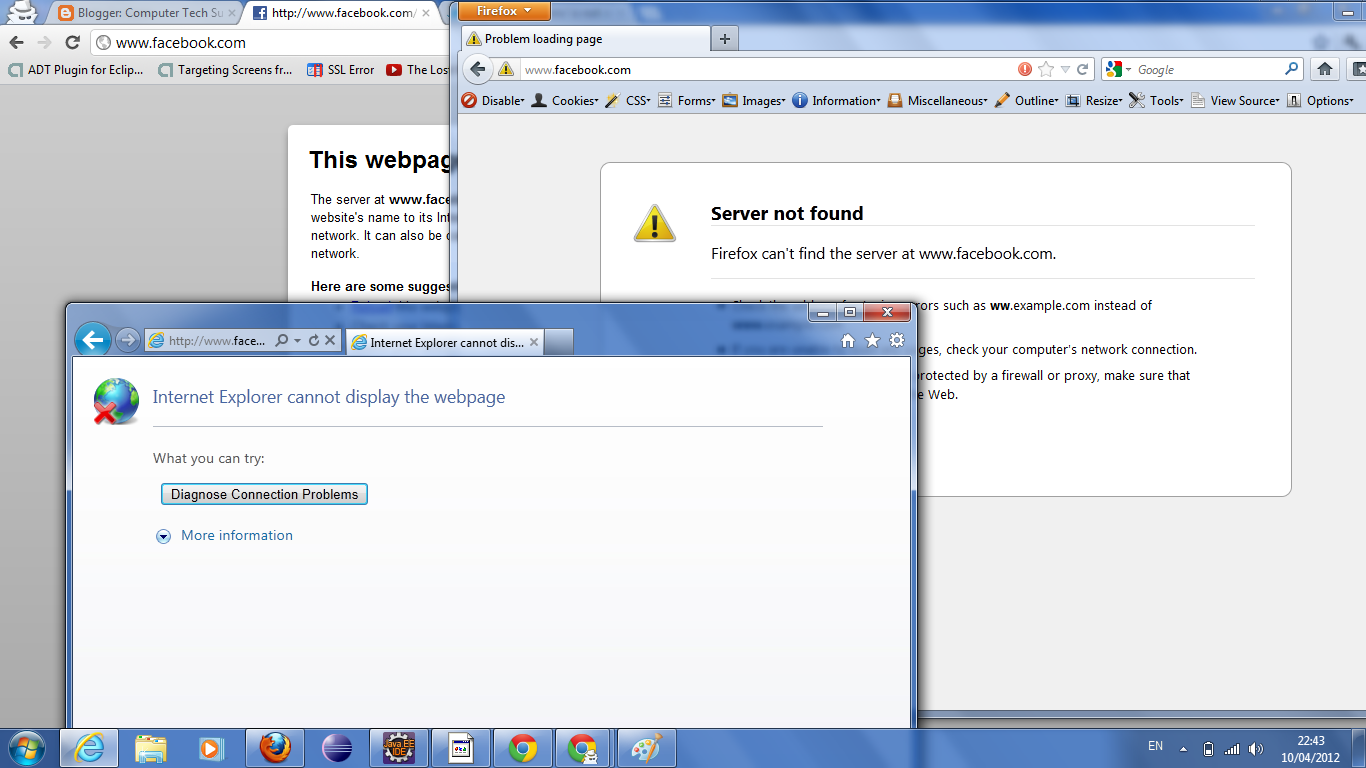The width and height of the screenshot is (1366, 768).
Task: Click the Chrome address bar showing www.facebook.com
Action: 270,43
